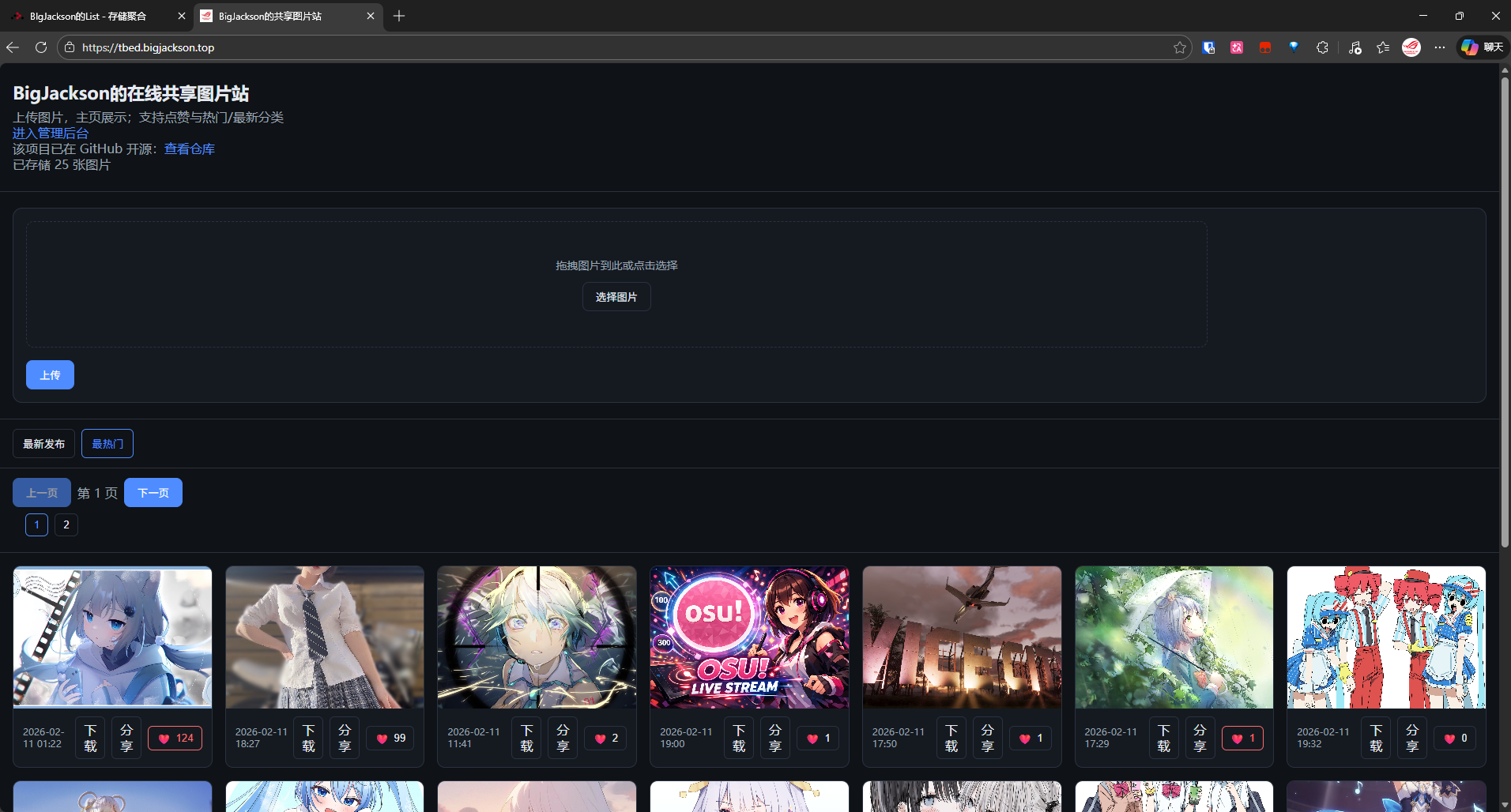Click the browser refresh icon
The width and height of the screenshot is (1511, 812).
click(41, 47)
